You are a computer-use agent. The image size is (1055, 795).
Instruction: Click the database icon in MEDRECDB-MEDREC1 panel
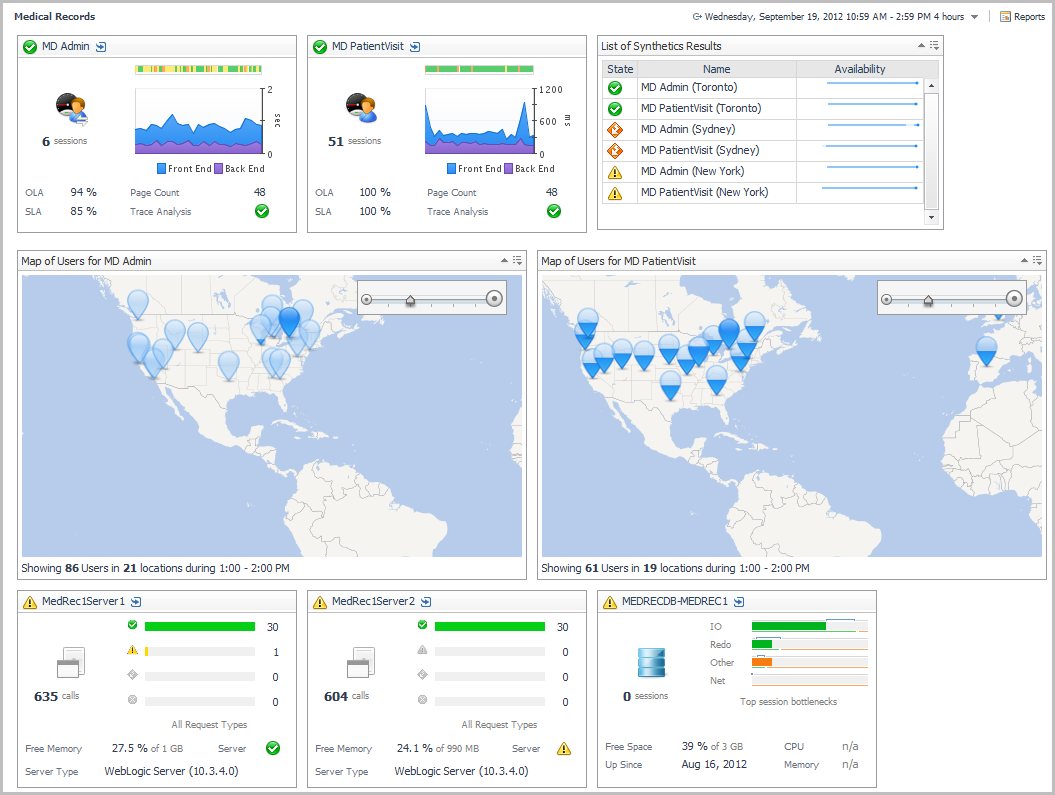coord(651,662)
